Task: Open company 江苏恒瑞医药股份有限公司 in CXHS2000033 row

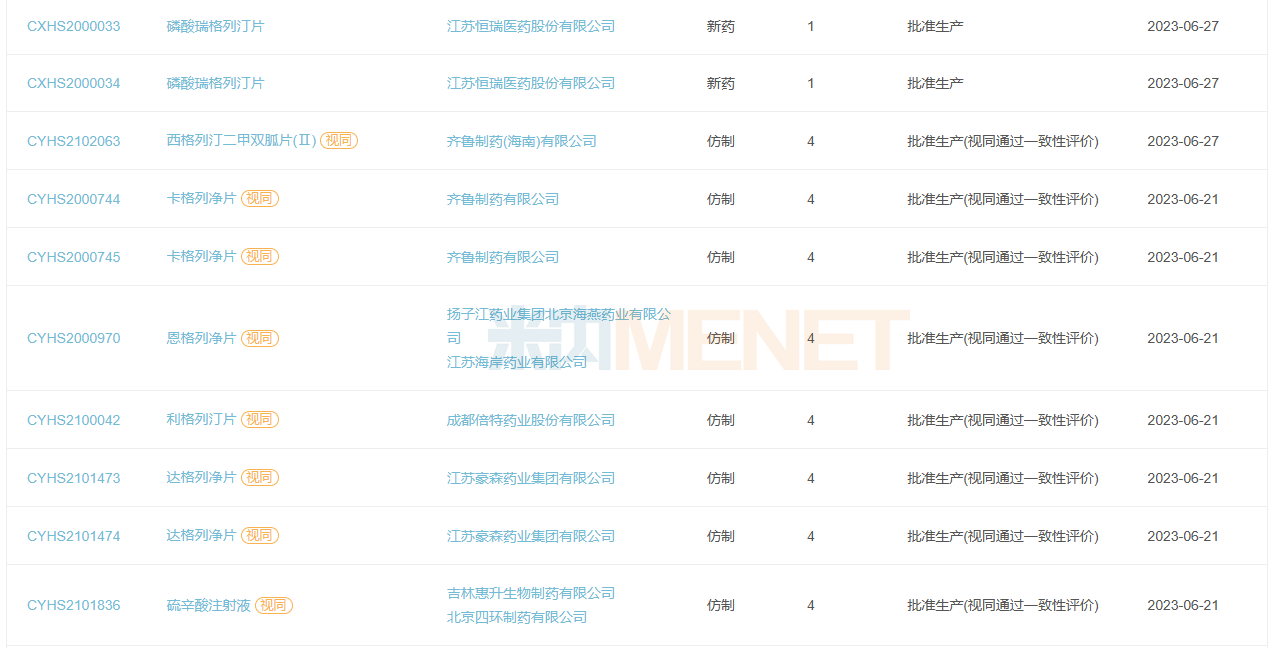Action: (x=531, y=26)
